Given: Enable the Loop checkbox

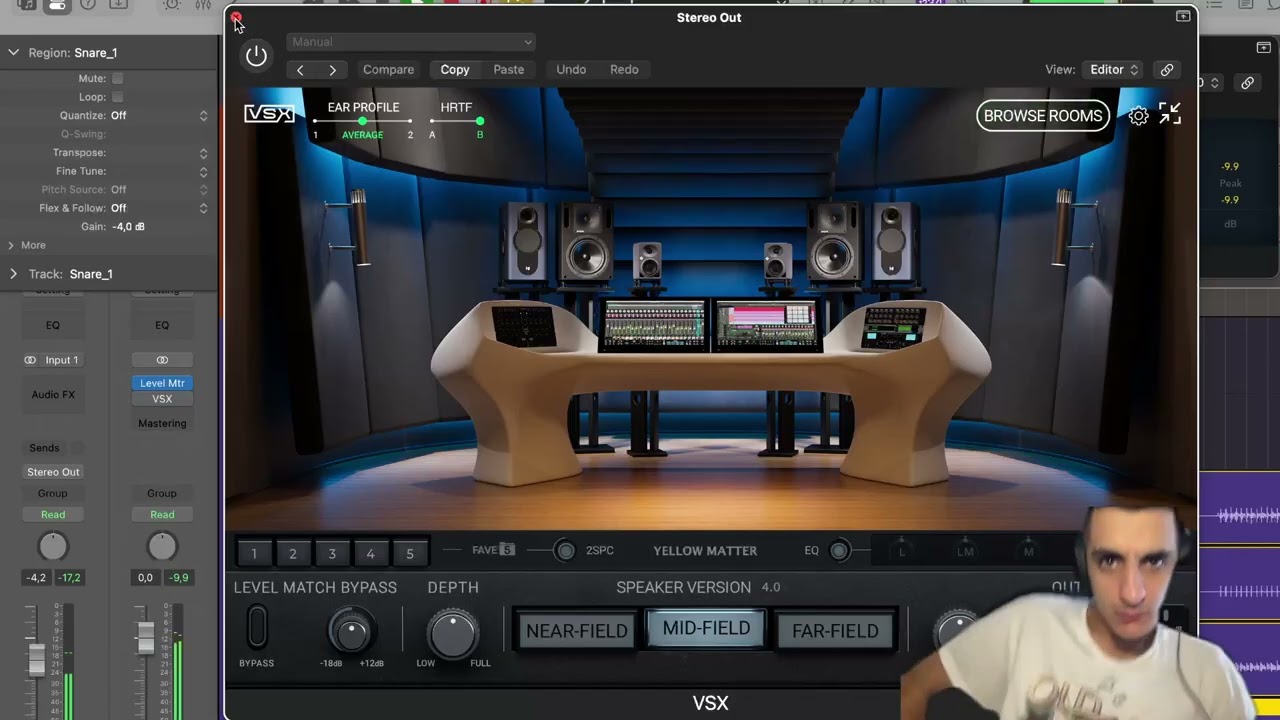Looking at the screenshot, I should [x=117, y=97].
